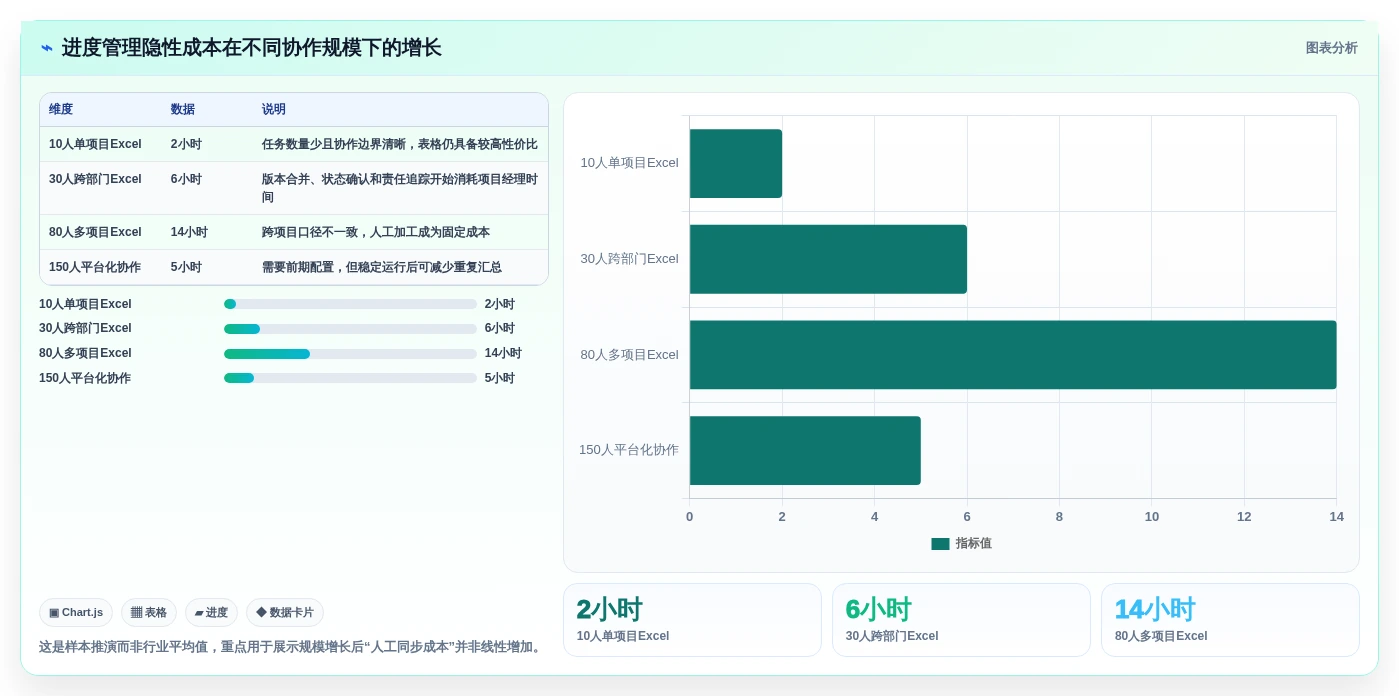Click the 14小时 value beside progress bar

[x=503, y=354]
